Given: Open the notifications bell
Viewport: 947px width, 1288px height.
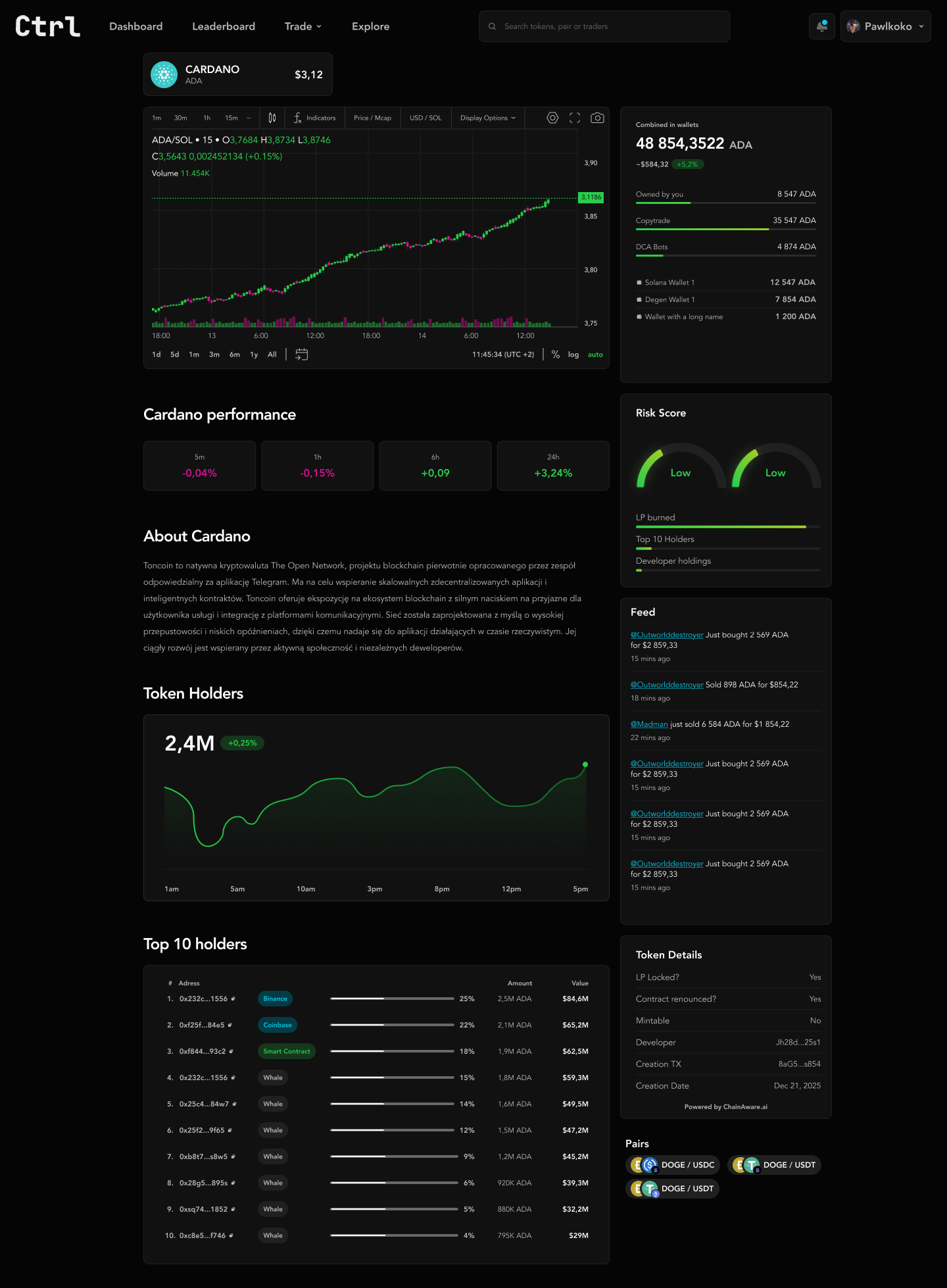Looking at the screenshot, I should tap(821, 26).
